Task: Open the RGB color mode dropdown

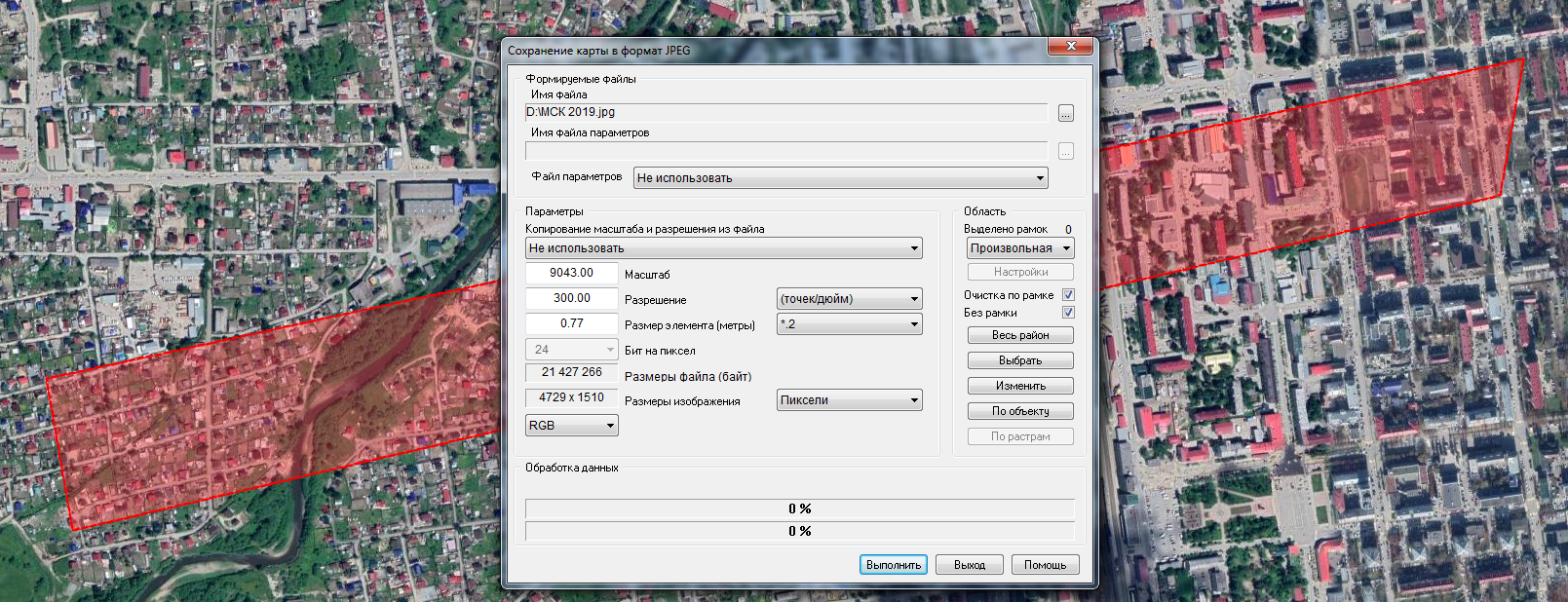Action: point(572,426)
